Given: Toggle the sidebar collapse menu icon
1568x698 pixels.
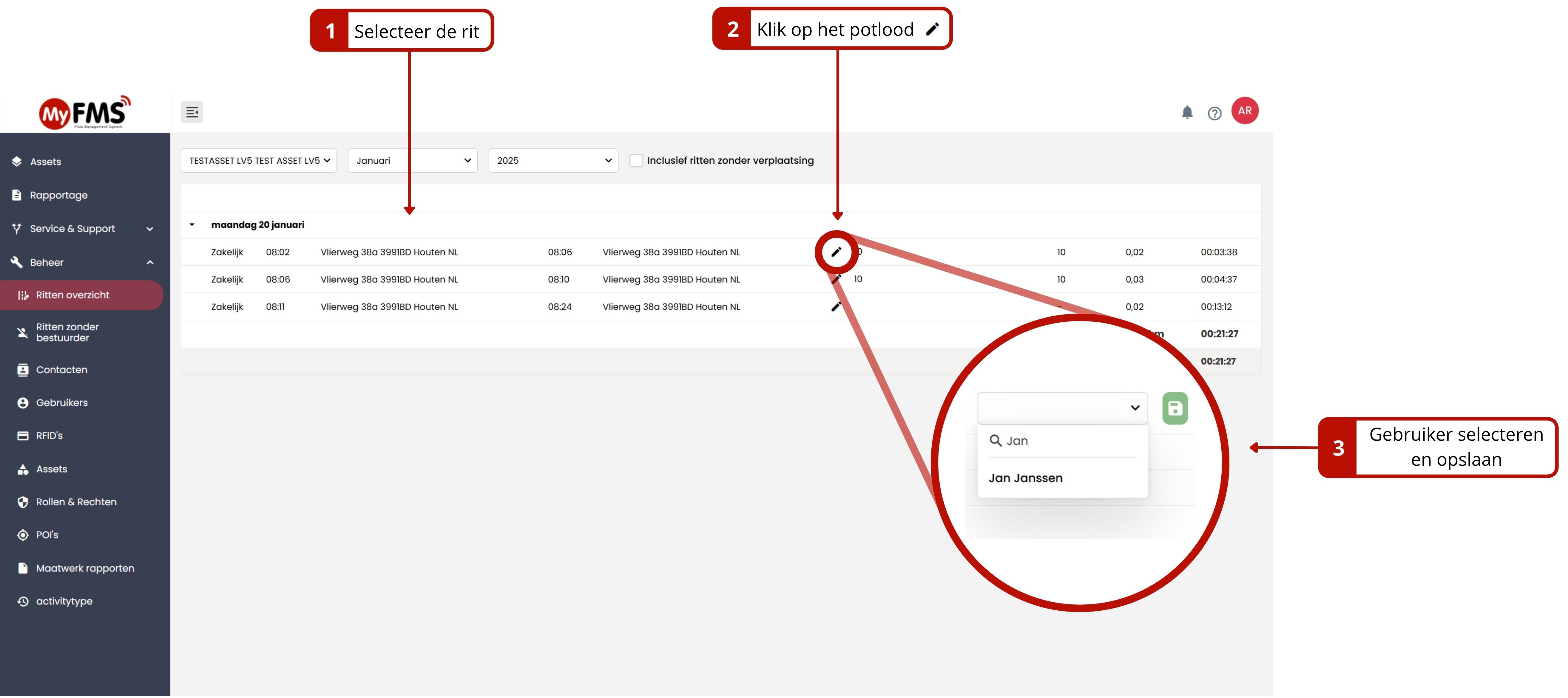Looking at the screenshot, I should click(192, 112).
